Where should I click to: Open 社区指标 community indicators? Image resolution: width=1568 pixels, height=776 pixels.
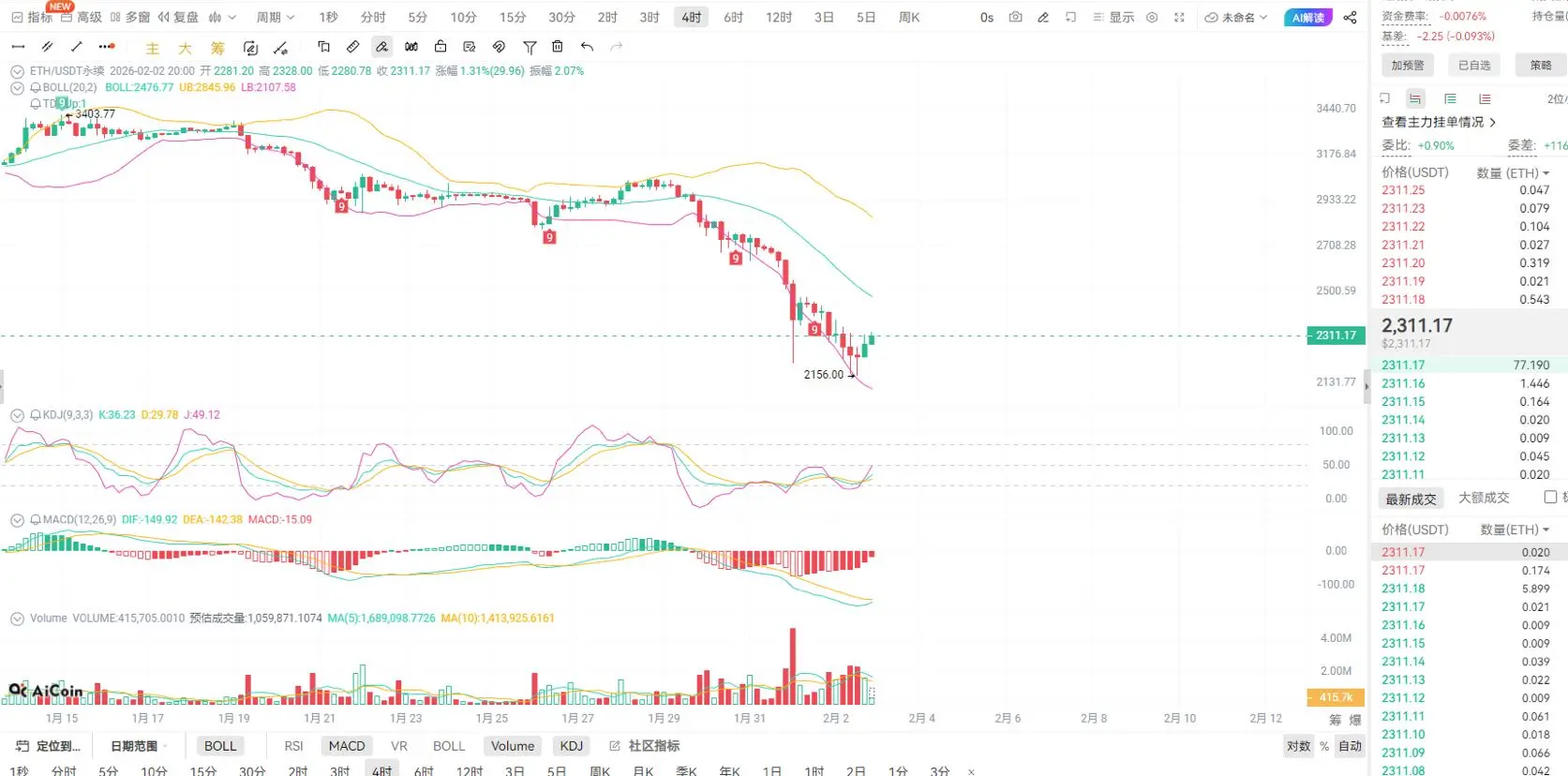coord(645,746)
